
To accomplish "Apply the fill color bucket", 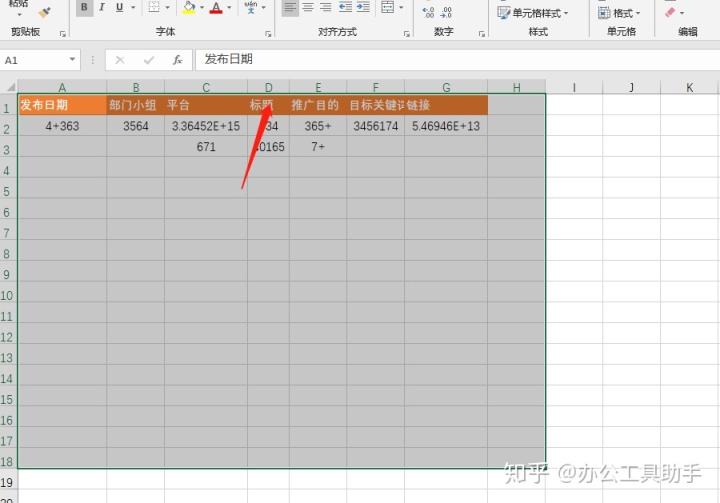I will pos(188,7).
